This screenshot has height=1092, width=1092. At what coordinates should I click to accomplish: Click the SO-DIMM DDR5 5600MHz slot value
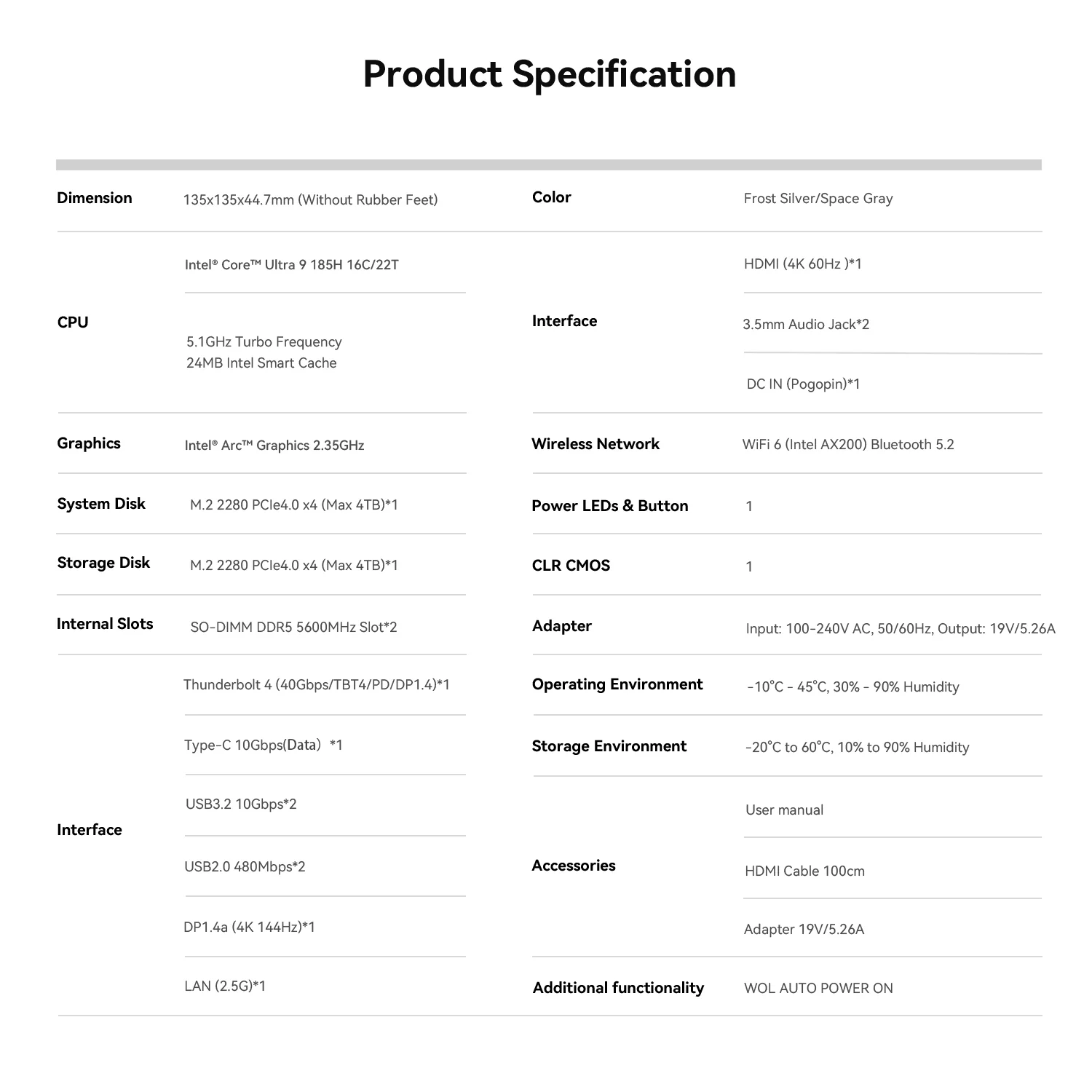293,627
